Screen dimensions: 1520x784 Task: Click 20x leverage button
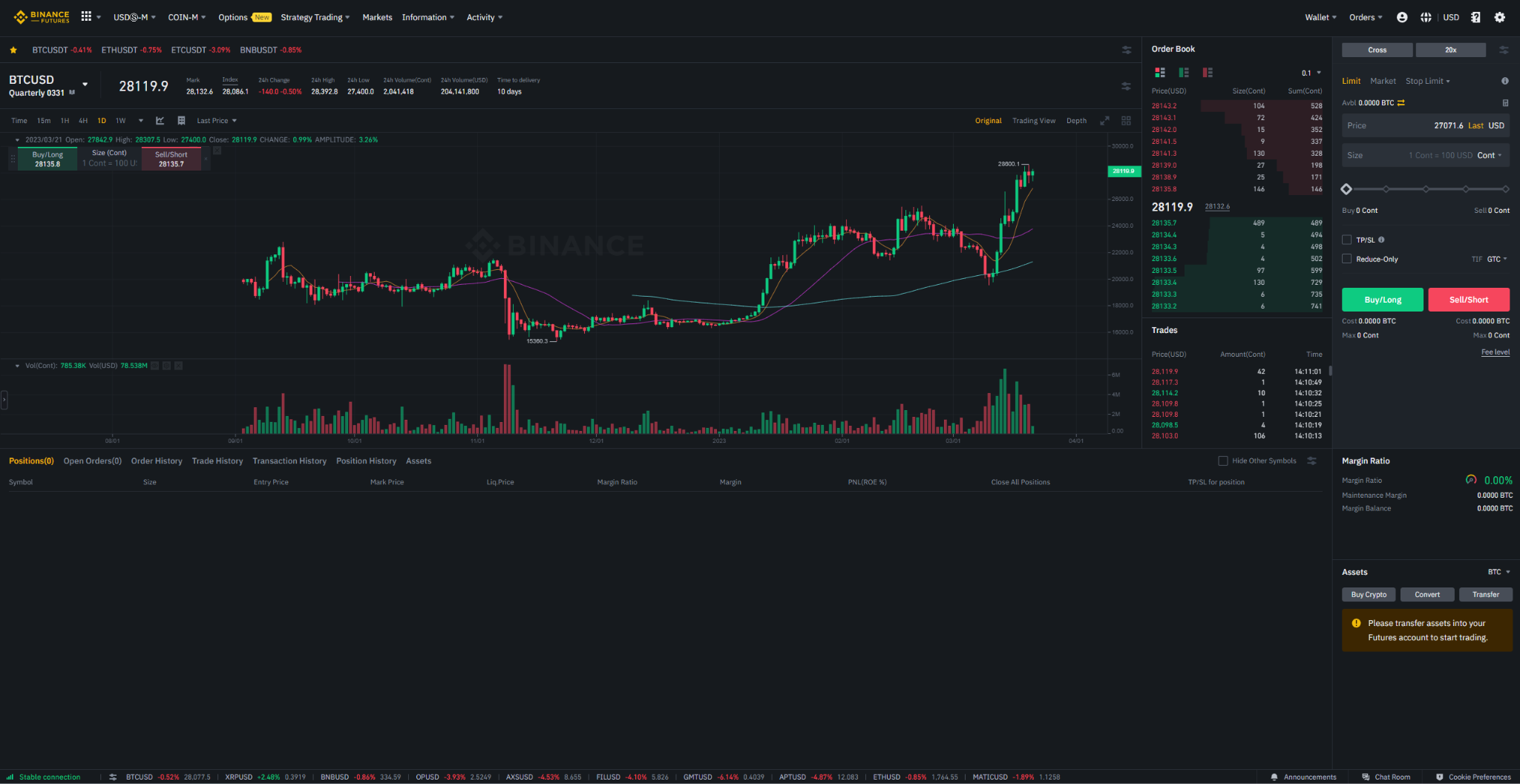click(x=1450, y=50)
